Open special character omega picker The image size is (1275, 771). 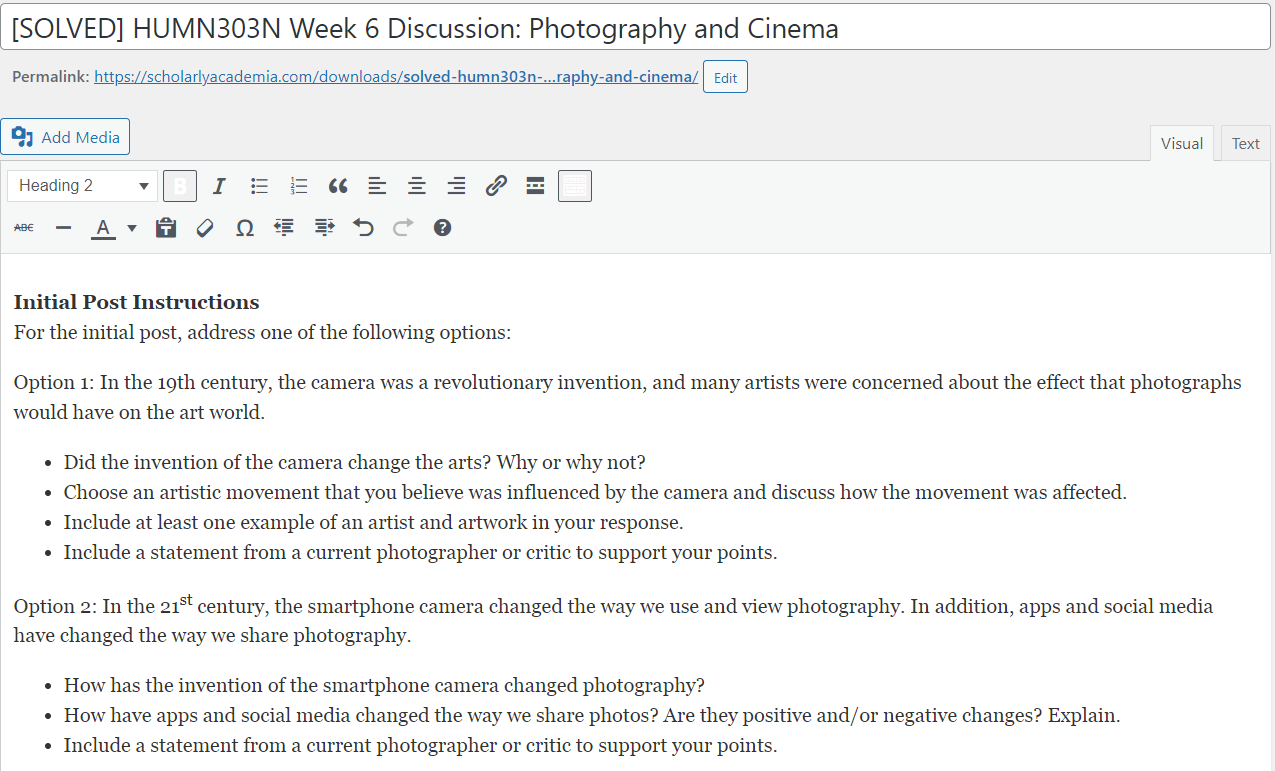tap(245, 228)
